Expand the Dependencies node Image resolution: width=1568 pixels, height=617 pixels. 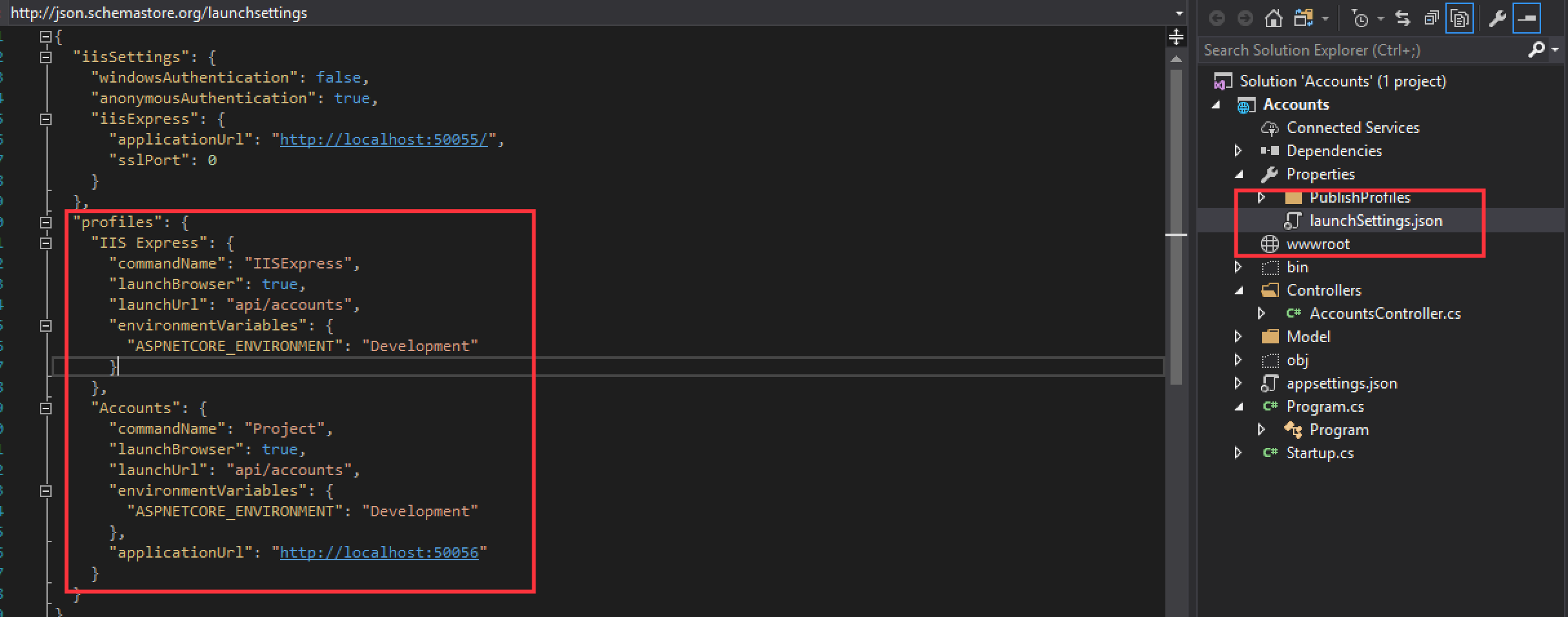pyautogui.click(x=1238, y=151)
